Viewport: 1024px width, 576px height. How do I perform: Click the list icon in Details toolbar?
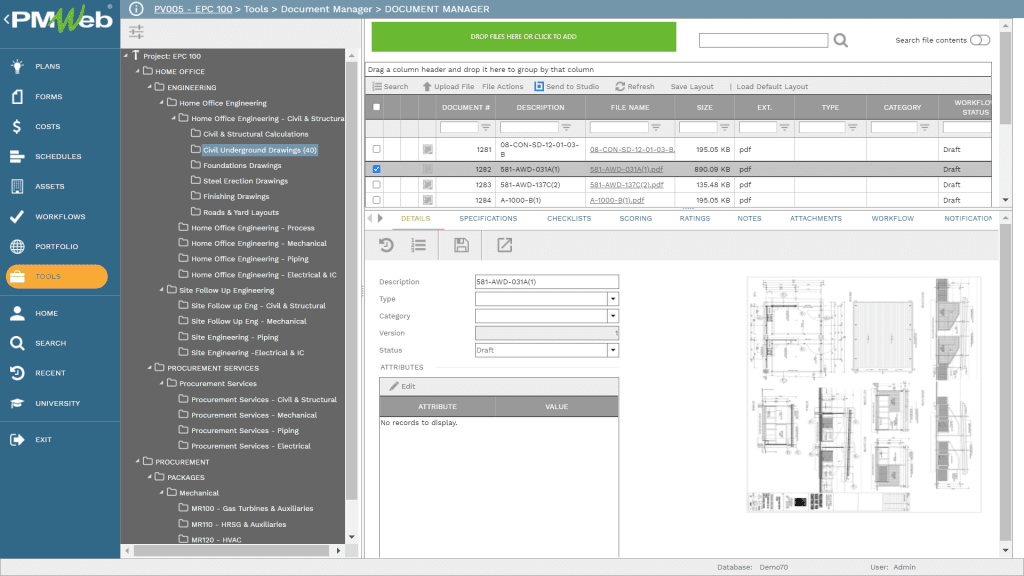point(419,245)
